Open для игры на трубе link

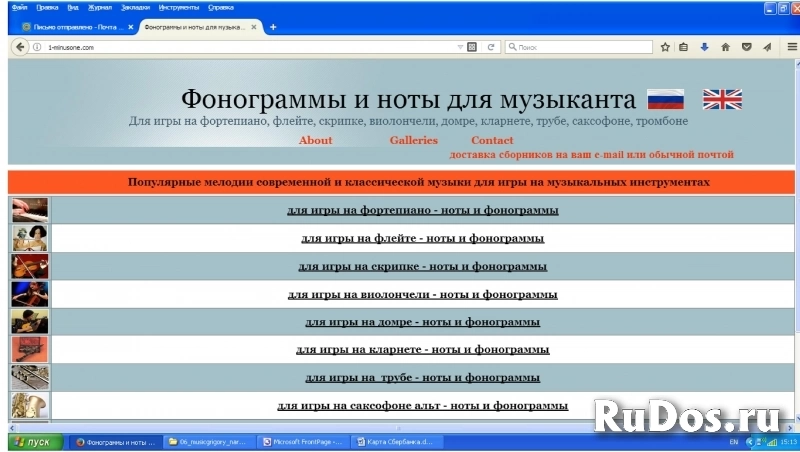(422, 378)
